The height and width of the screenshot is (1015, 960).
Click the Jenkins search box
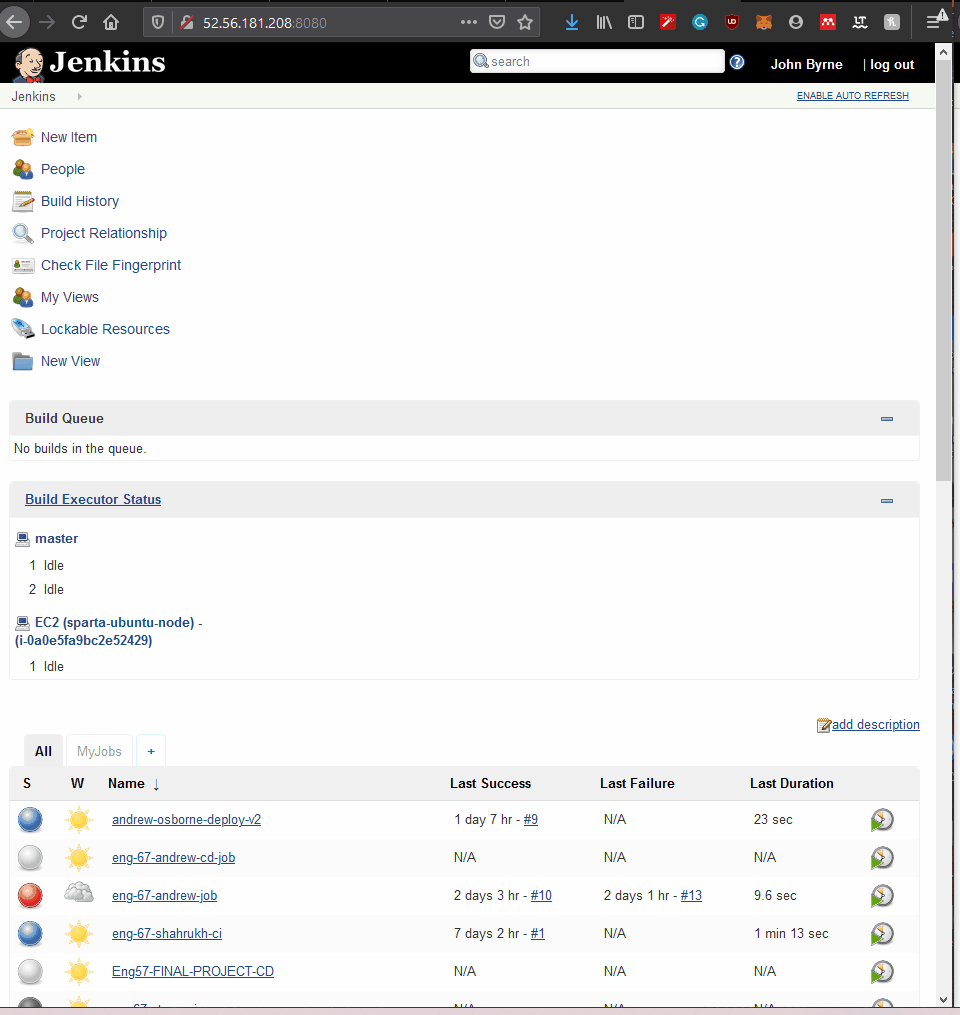597,61
